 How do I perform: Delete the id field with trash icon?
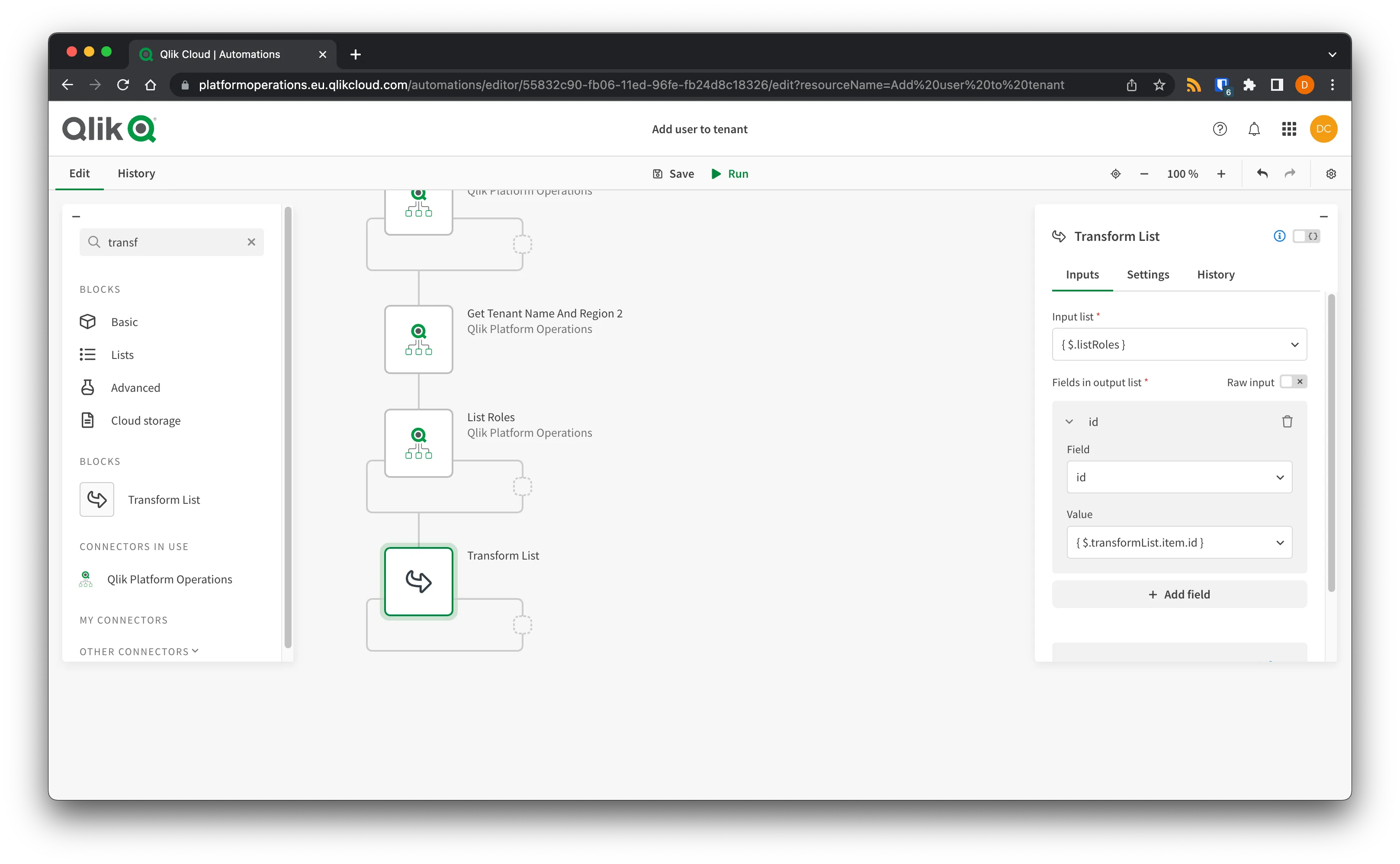point(1288,422)
